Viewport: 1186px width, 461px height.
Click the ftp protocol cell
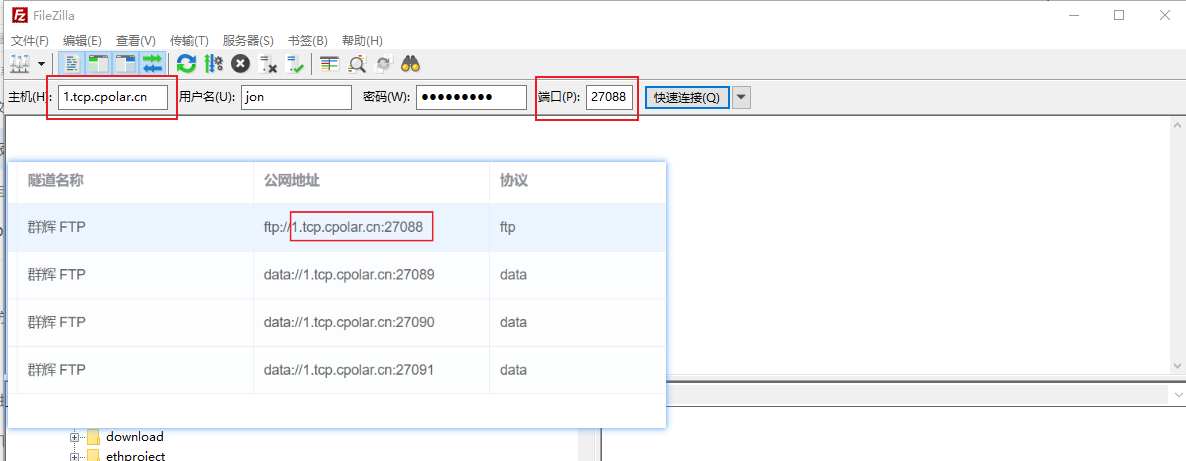pyautogui.click(x=508, y=226)
